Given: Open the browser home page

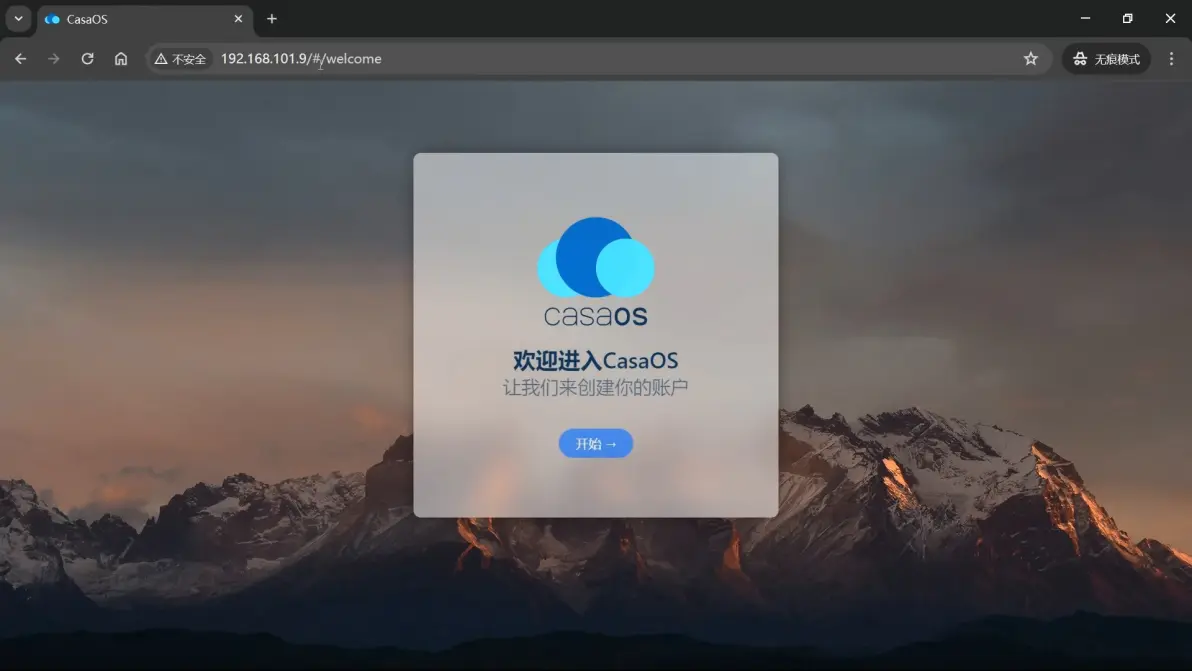Looking at the screenshot, I should tap(121, 59).
